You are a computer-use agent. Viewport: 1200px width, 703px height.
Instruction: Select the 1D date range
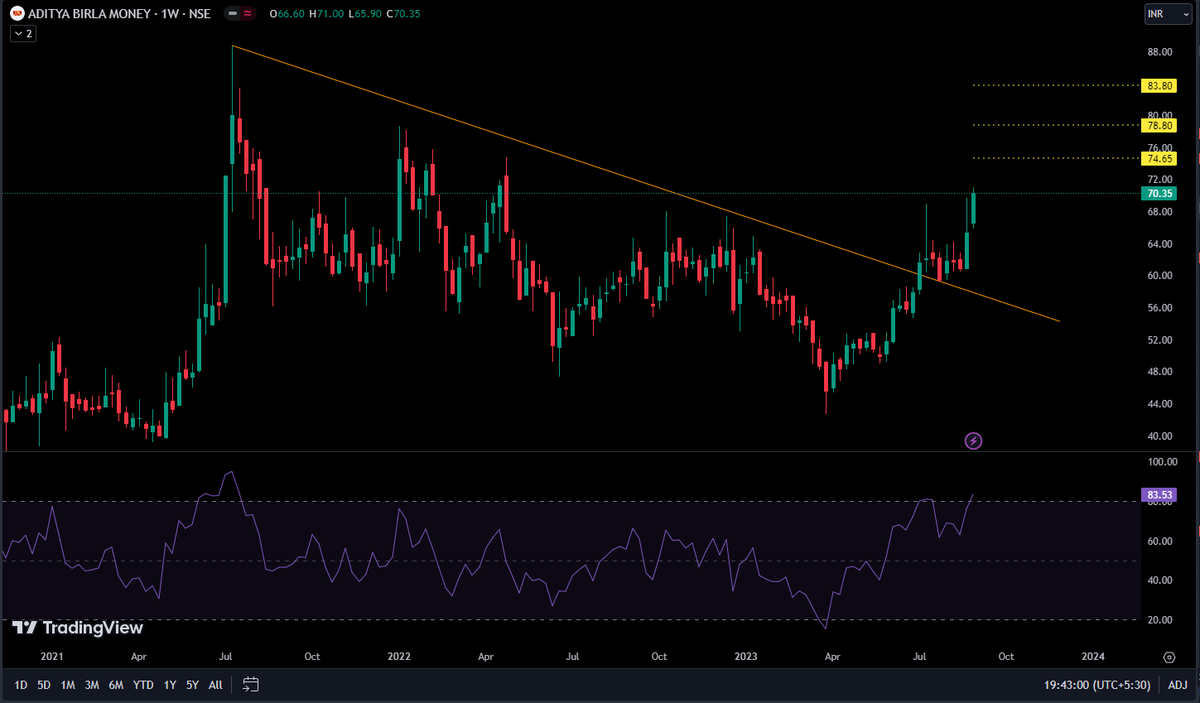pyautogui.click(x=20, y=685)
